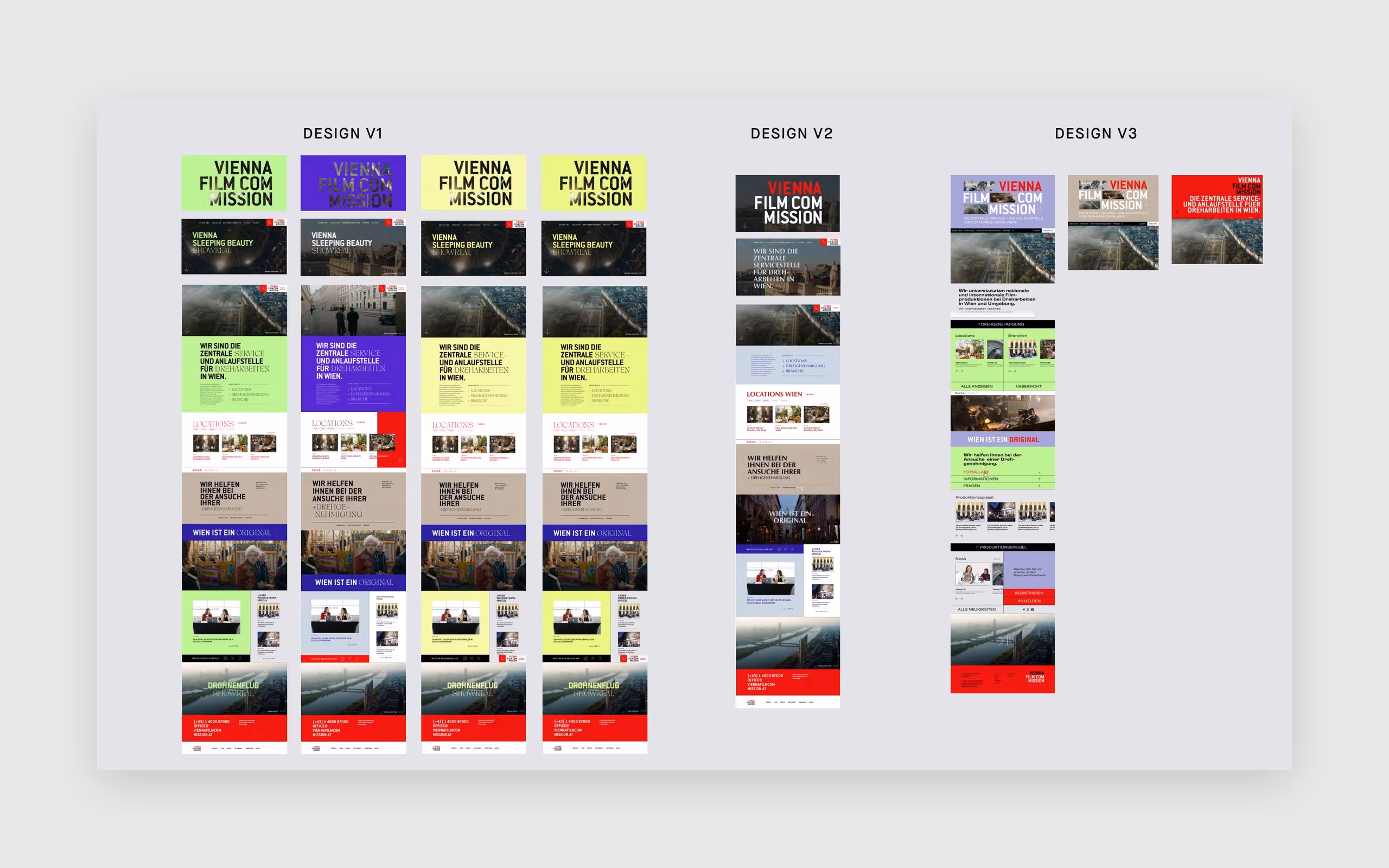Open the purple Vienna Film Commission hero

353,183
